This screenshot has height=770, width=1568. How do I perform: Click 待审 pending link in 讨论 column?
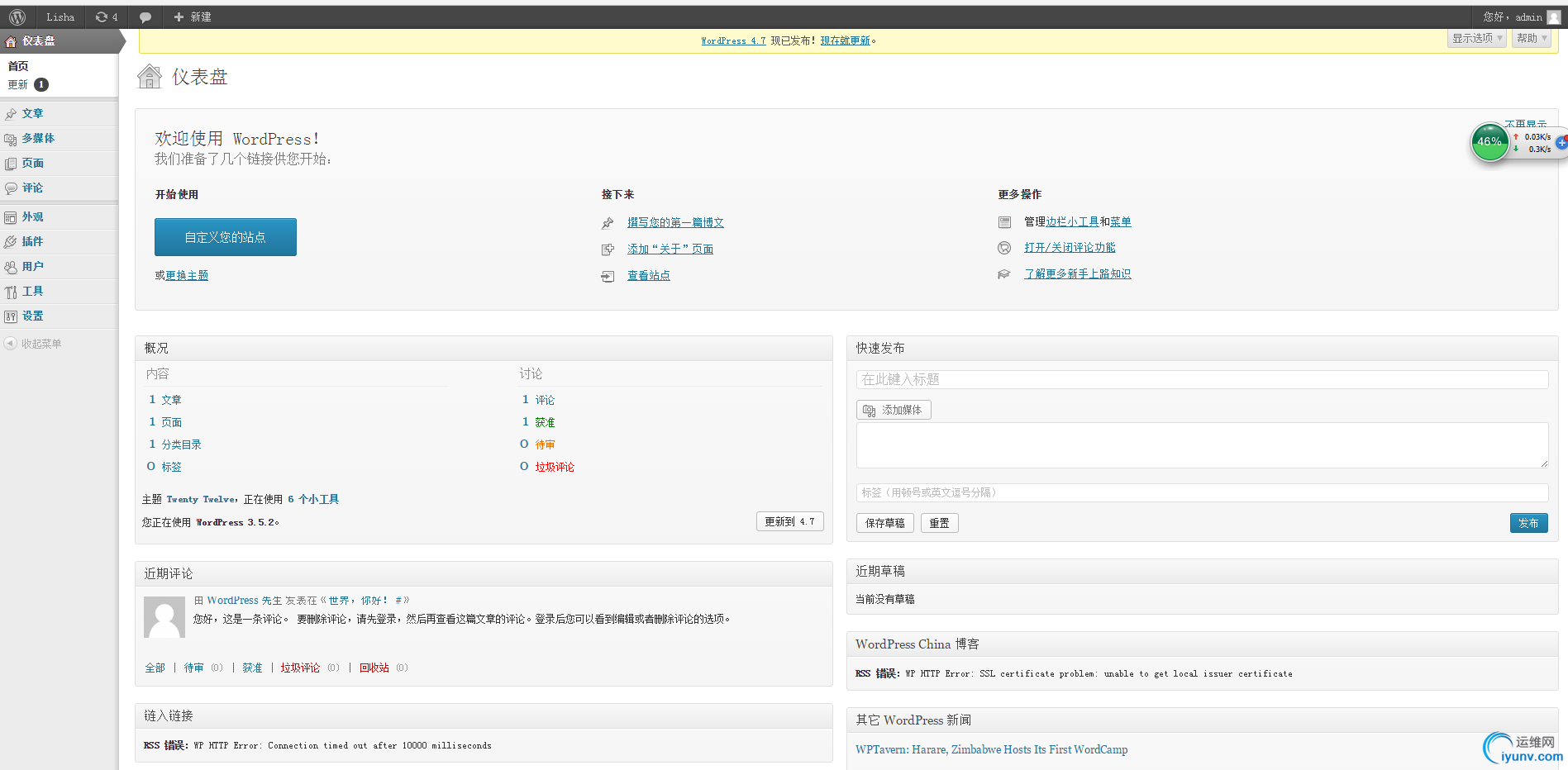pos(545,444)
